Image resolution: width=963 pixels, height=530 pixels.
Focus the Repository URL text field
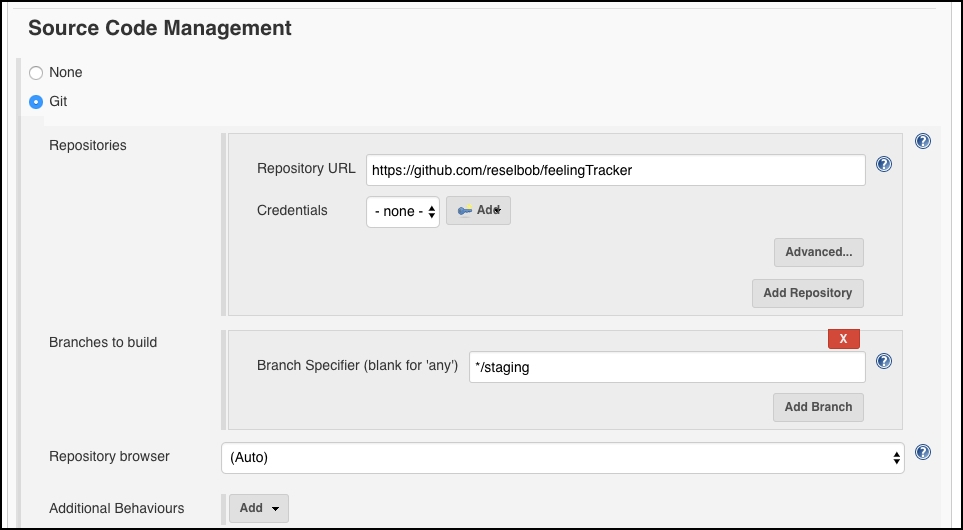point(616,170)
